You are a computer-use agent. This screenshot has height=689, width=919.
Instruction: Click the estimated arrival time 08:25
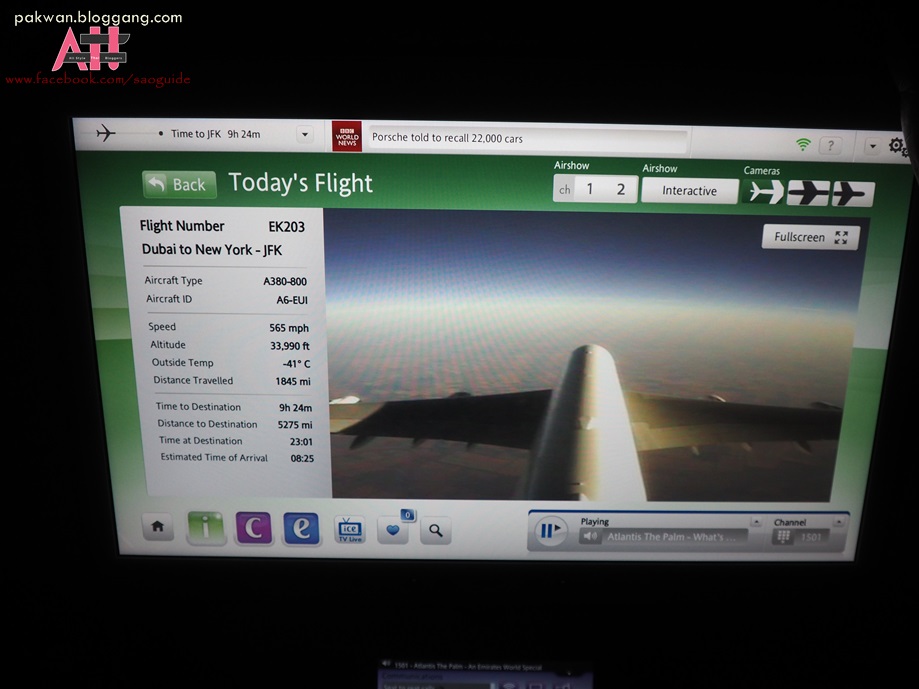(x=302, y=458)
